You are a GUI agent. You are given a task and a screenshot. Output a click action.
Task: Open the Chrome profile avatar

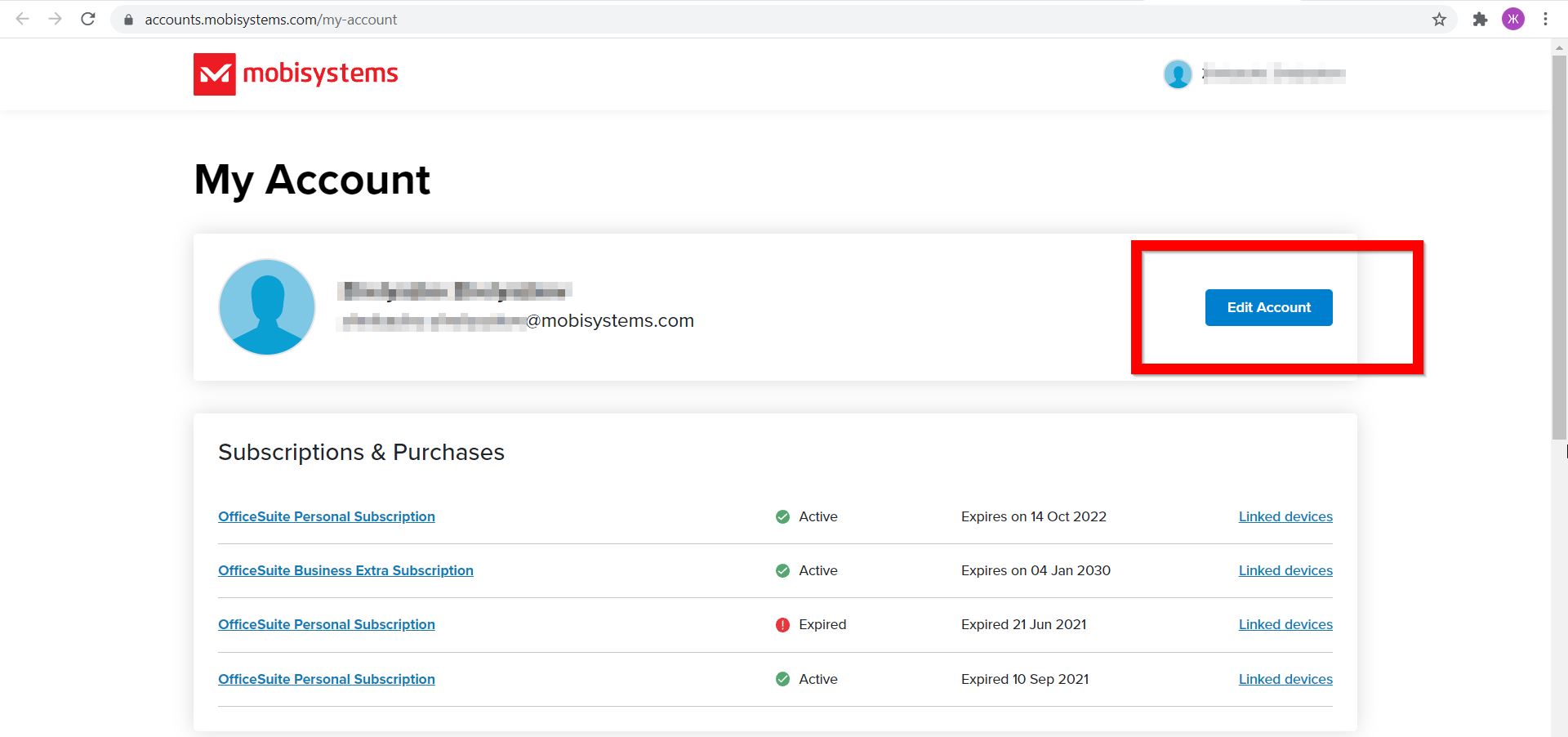point(1513,19)
